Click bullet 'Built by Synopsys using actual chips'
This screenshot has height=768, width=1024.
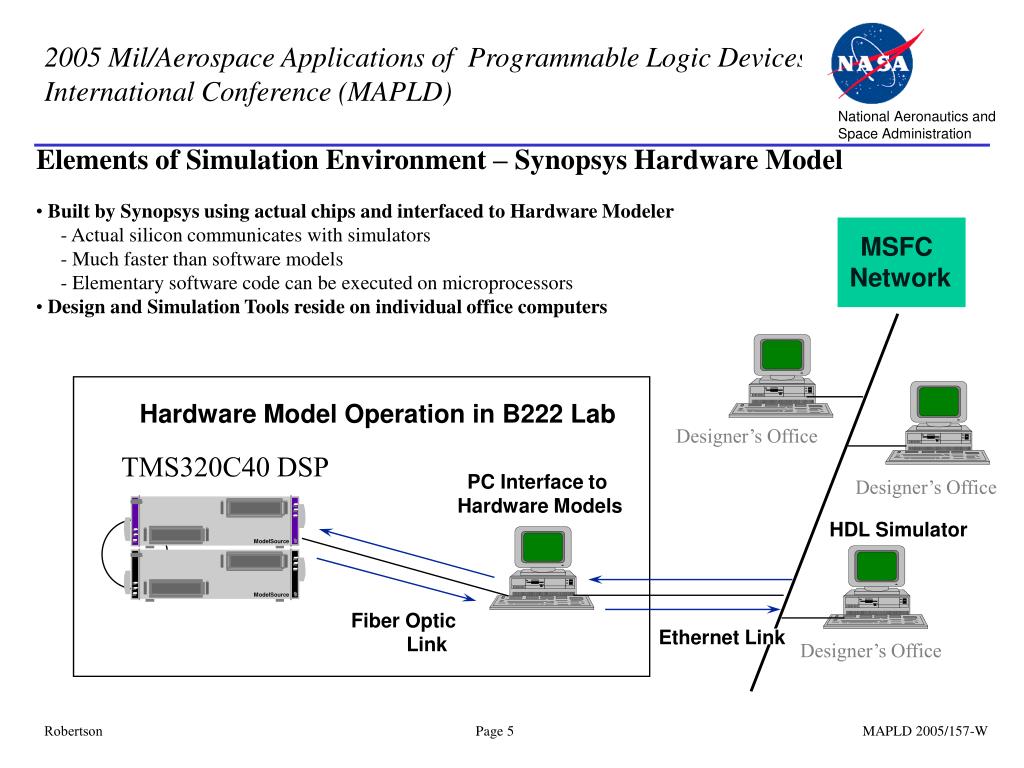coord(355,212)
